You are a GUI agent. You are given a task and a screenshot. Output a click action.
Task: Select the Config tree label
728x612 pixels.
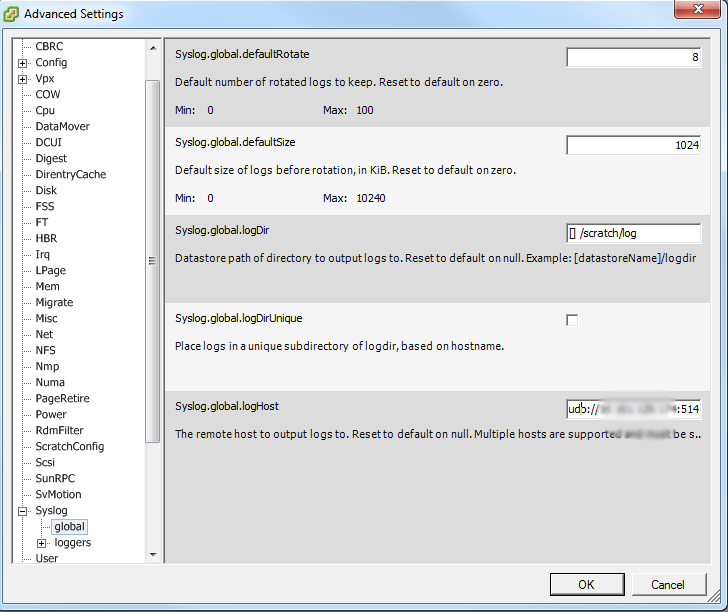51,62
